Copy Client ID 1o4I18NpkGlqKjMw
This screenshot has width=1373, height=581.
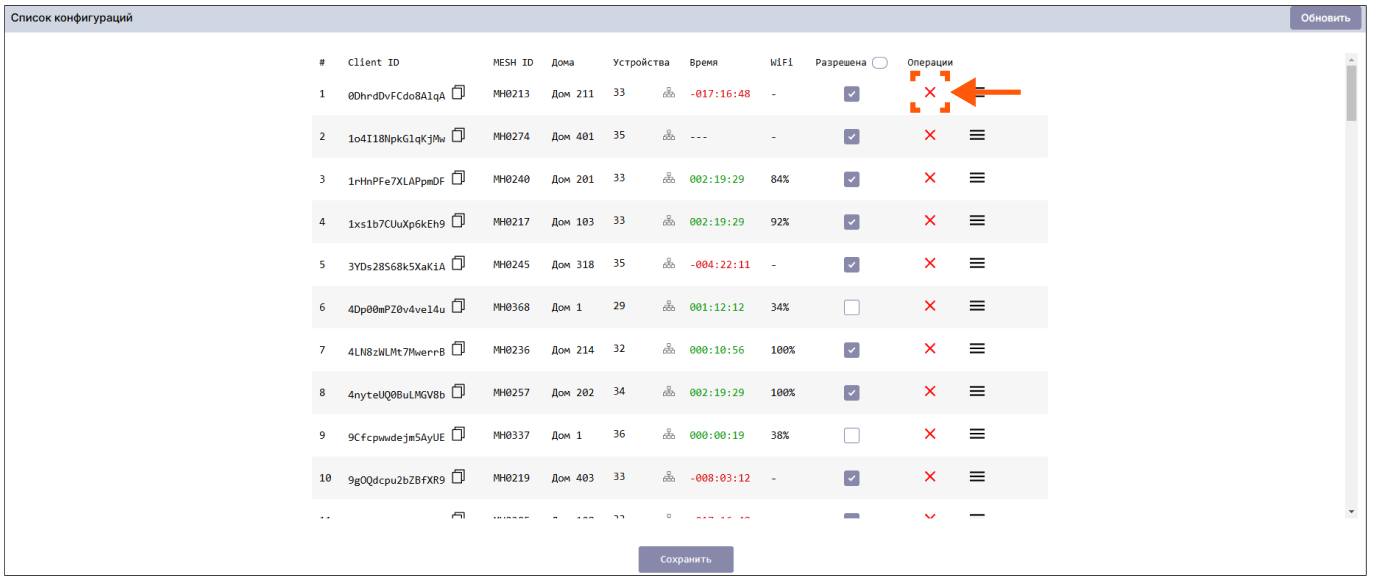(459, 134)
